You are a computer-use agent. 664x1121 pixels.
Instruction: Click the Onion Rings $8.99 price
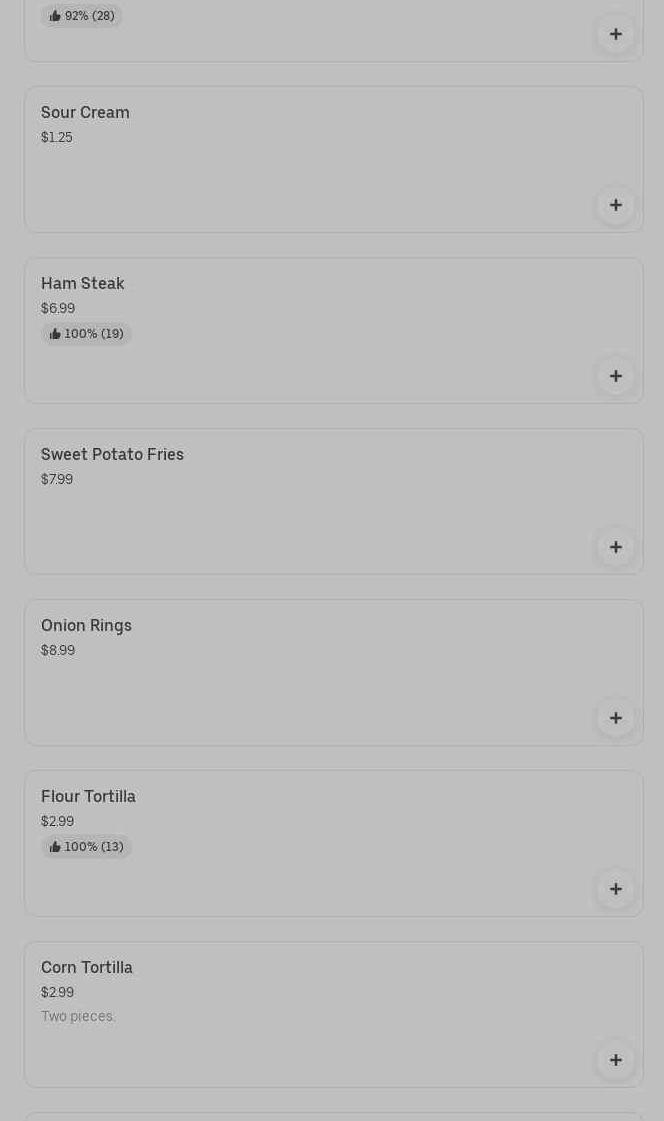pyautogui.click(x=58, y=651)
